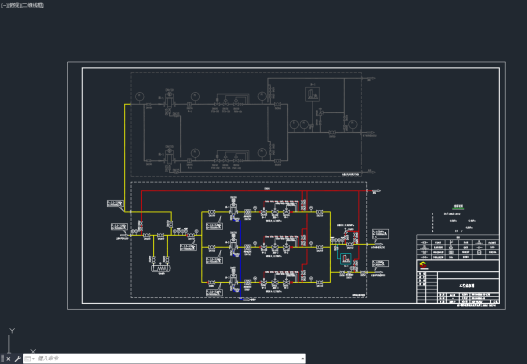Viewport: 527px width, 364px height.
Task: Expand command history arrow at right of command line
Action: point(302,359)
